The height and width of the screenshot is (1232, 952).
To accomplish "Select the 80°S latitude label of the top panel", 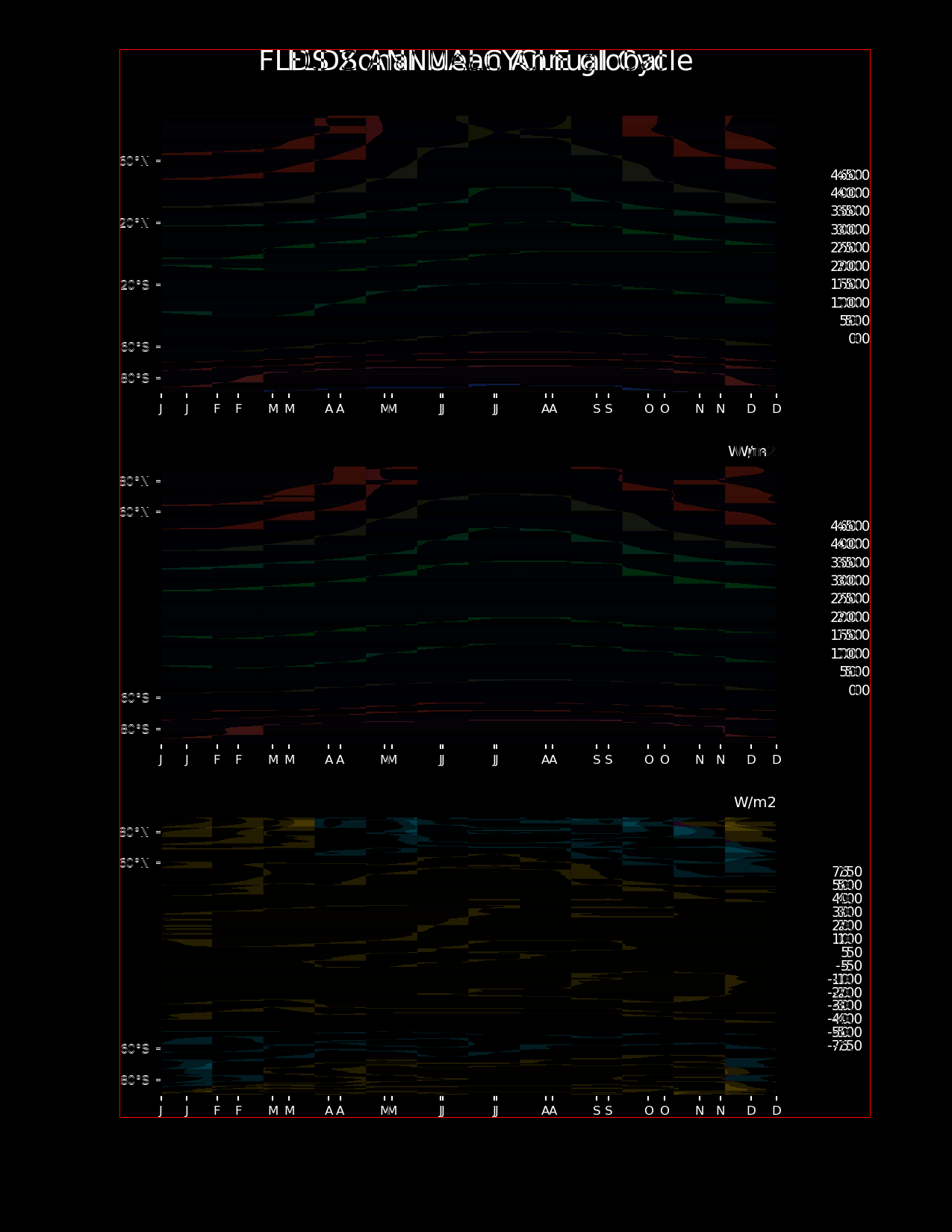I will tap(134, 379).
